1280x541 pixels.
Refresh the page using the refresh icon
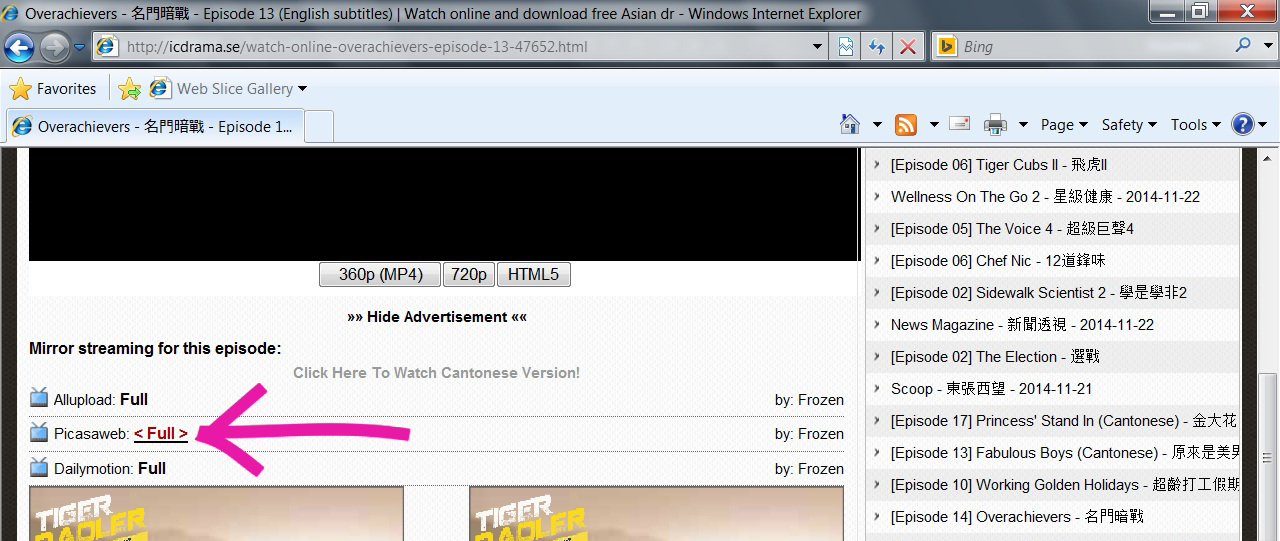pyautogui.click(x=877, y=47)
